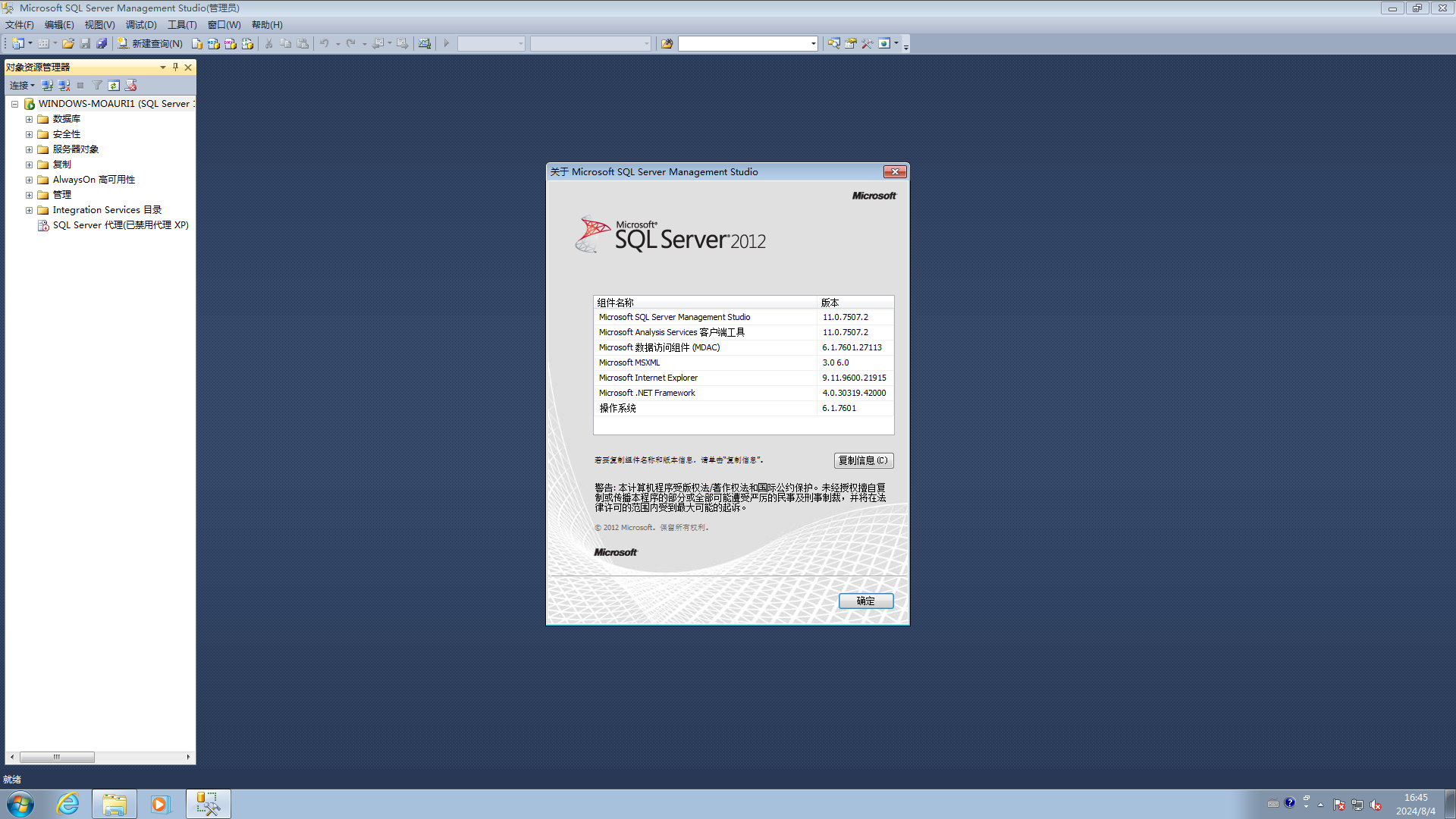Open the 文件(F) menu
Image resolution: width=1456 pixels, height=819 pixels.
(x=20, y=25)
